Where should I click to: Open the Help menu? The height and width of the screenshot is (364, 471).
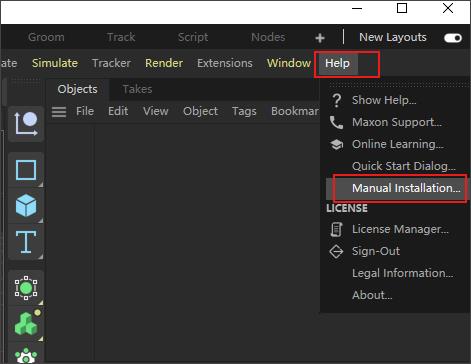tap(337, 63)
